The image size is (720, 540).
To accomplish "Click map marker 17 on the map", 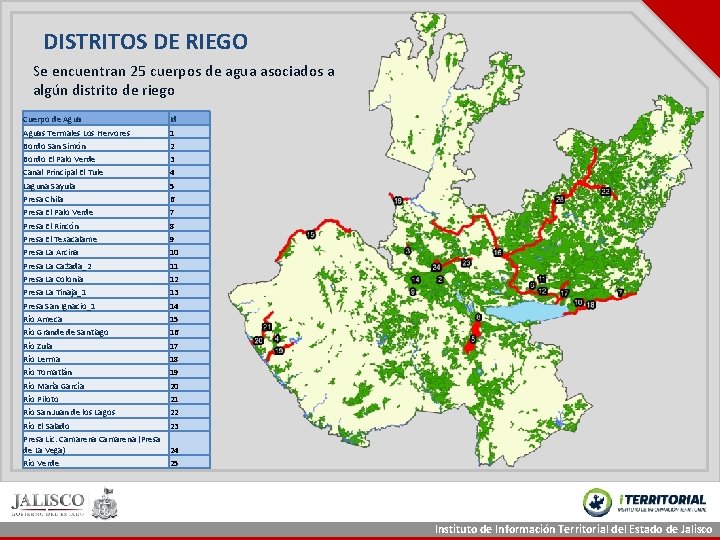I will [x=565, y=293].
